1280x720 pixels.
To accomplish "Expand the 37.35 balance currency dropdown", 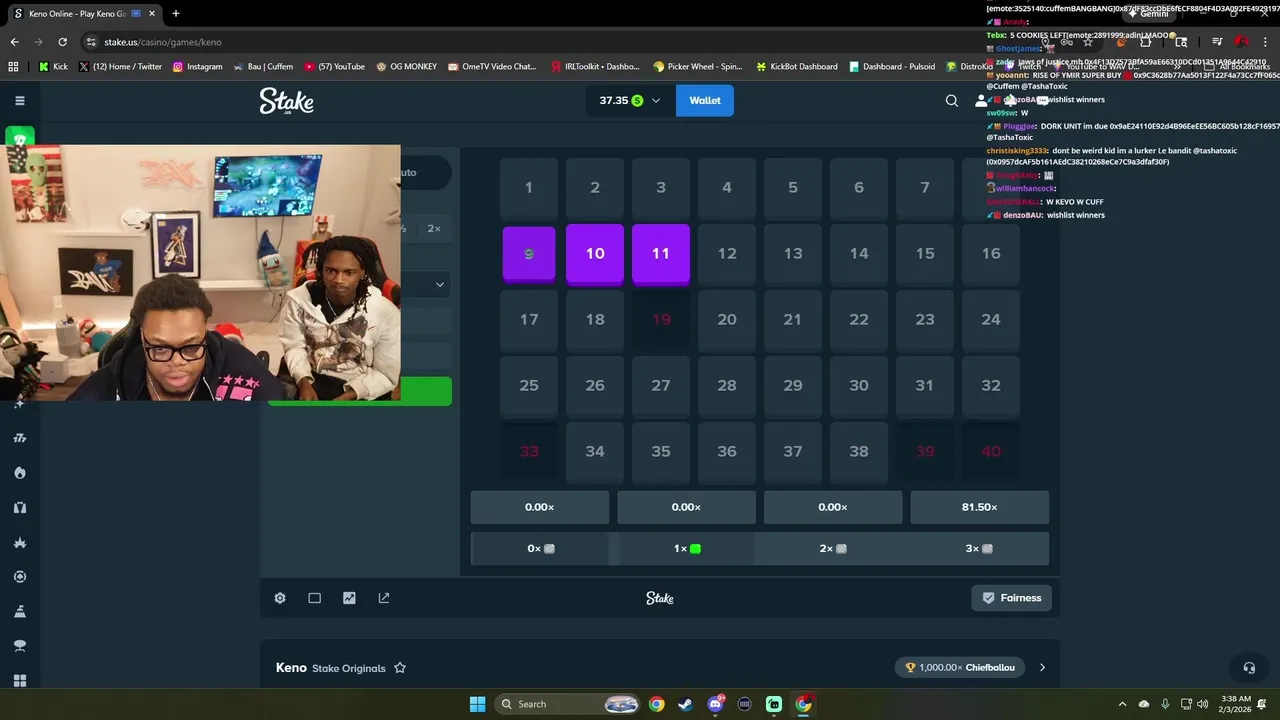I will [656, 101].
